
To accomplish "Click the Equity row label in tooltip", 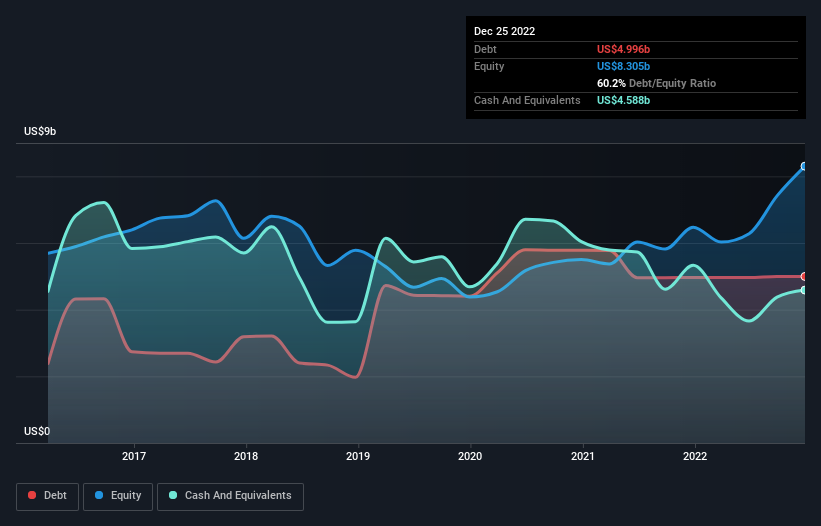I will point(489,66).
